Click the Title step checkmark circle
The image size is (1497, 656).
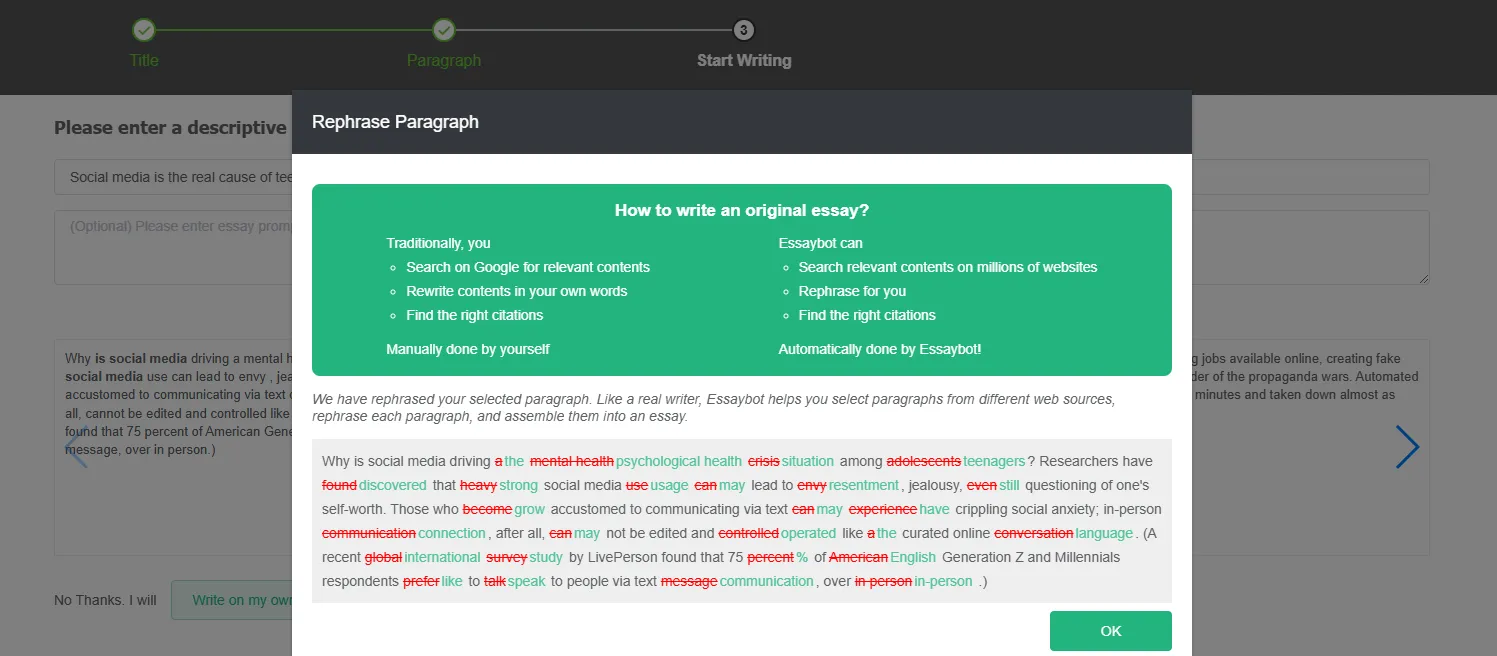pyautogui.click(x=144, y=30)
